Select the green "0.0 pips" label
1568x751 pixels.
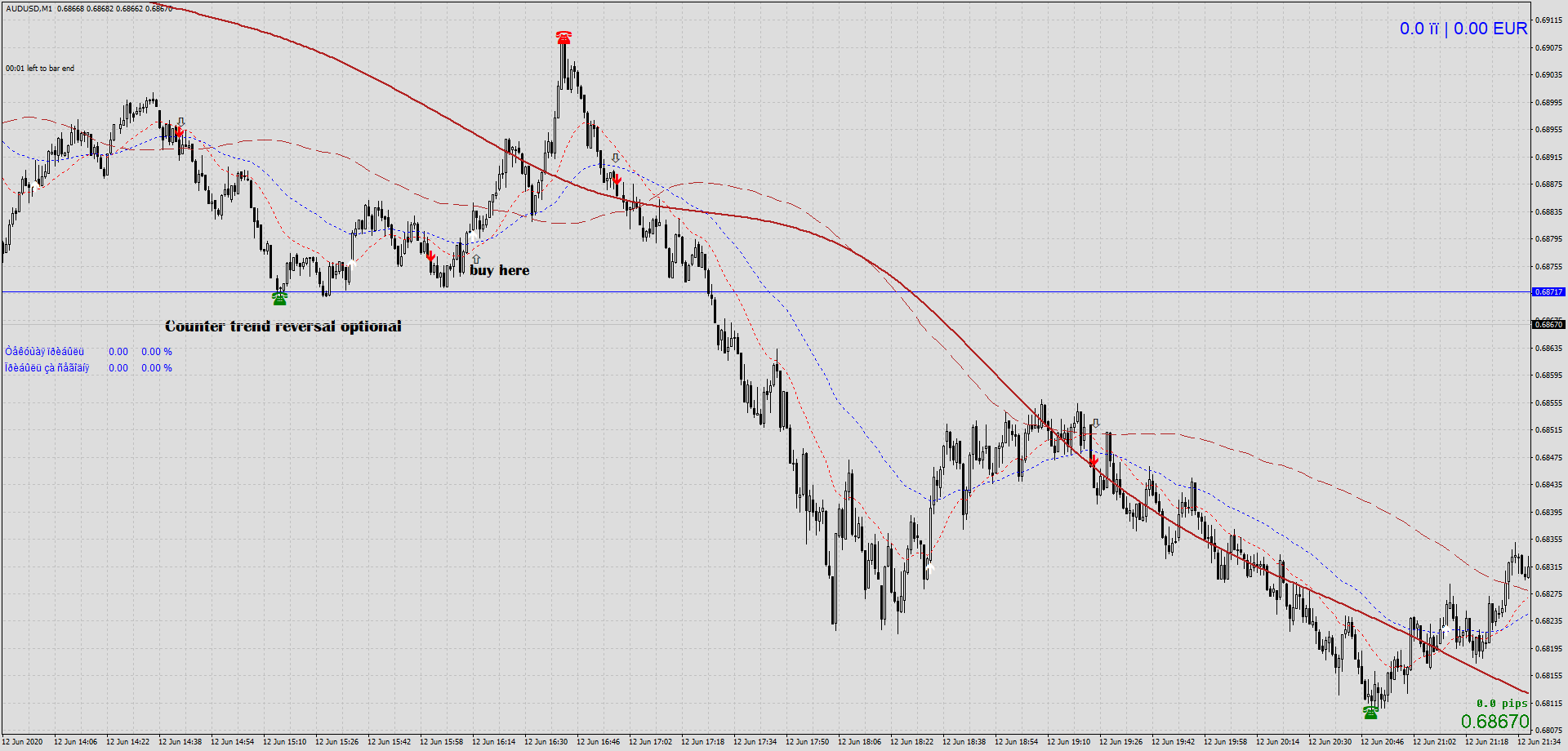coord(1501,703)
